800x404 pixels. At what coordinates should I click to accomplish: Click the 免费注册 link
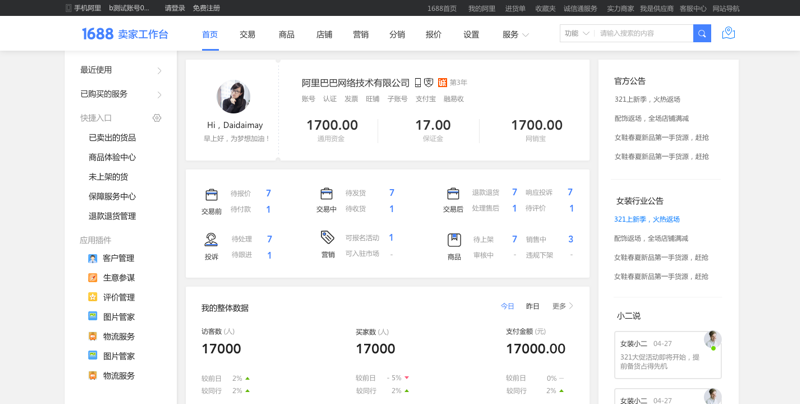pyautogui.click(x=206, y=8)
